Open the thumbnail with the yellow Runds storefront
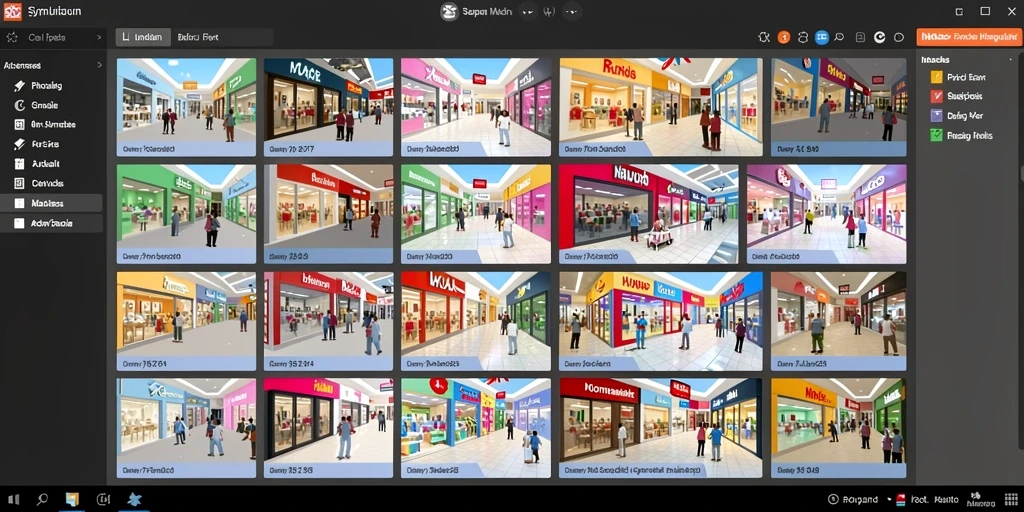The width and height of the screenshot is (1024, 512). point(661,107)
